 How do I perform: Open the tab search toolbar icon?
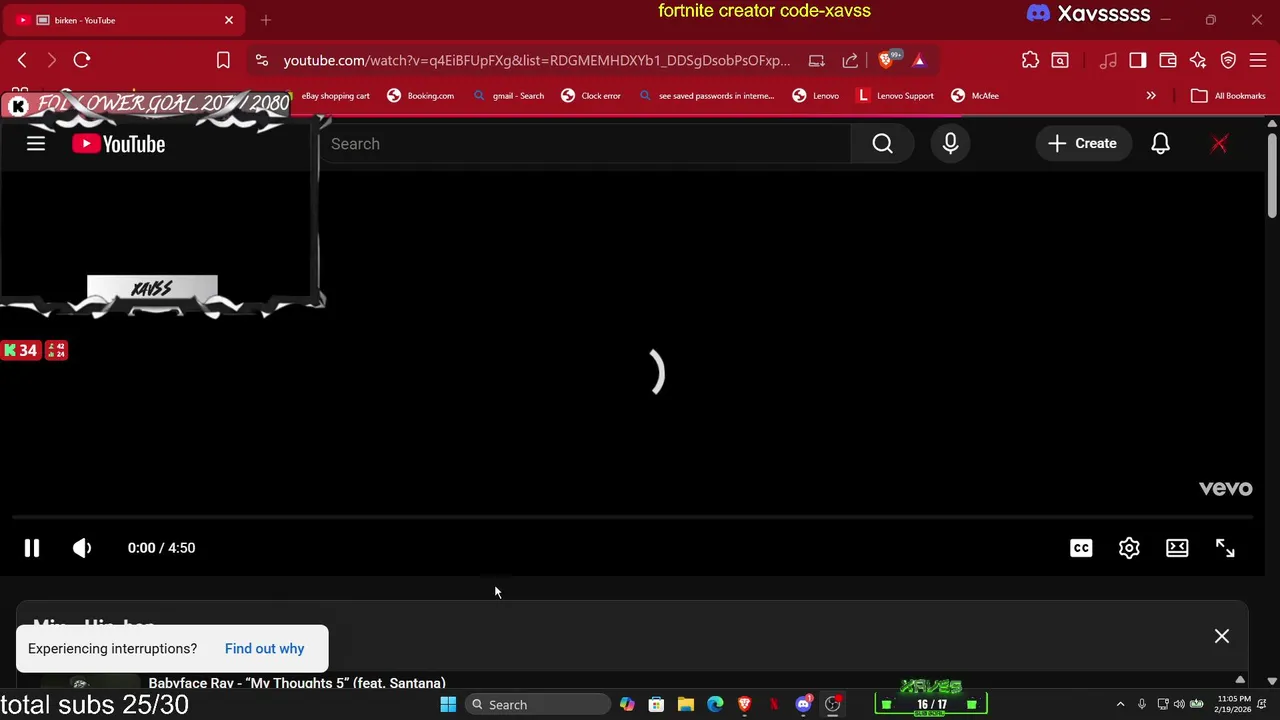[x=1060, y=60]
